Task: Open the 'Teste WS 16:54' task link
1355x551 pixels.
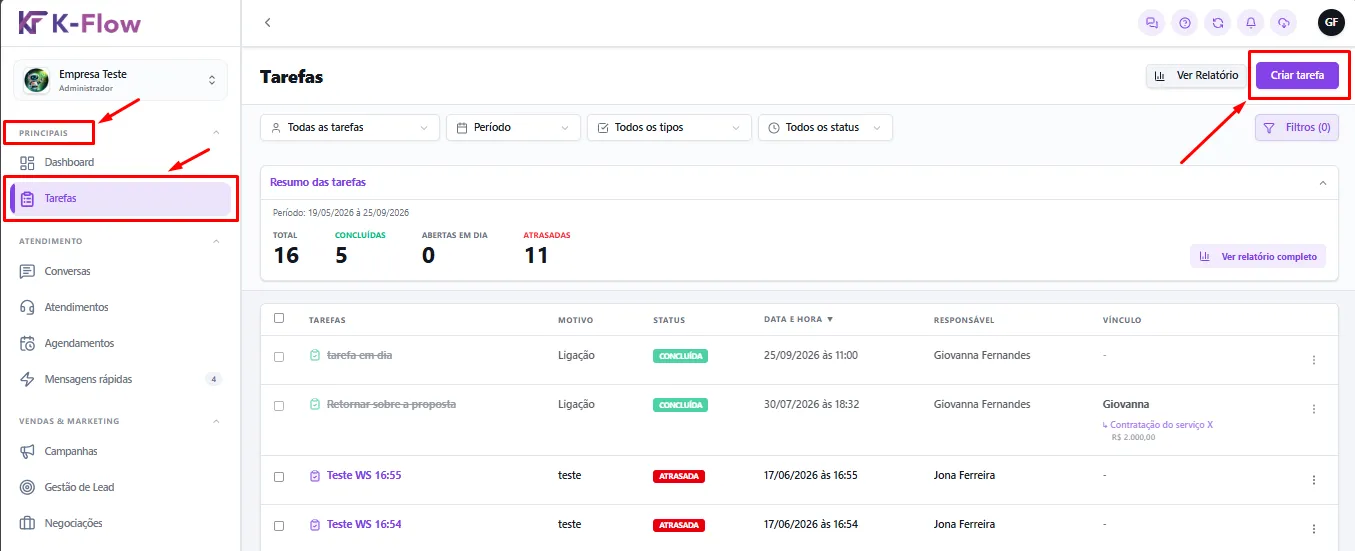Action: pyautogui.click(x=364, y=524)
